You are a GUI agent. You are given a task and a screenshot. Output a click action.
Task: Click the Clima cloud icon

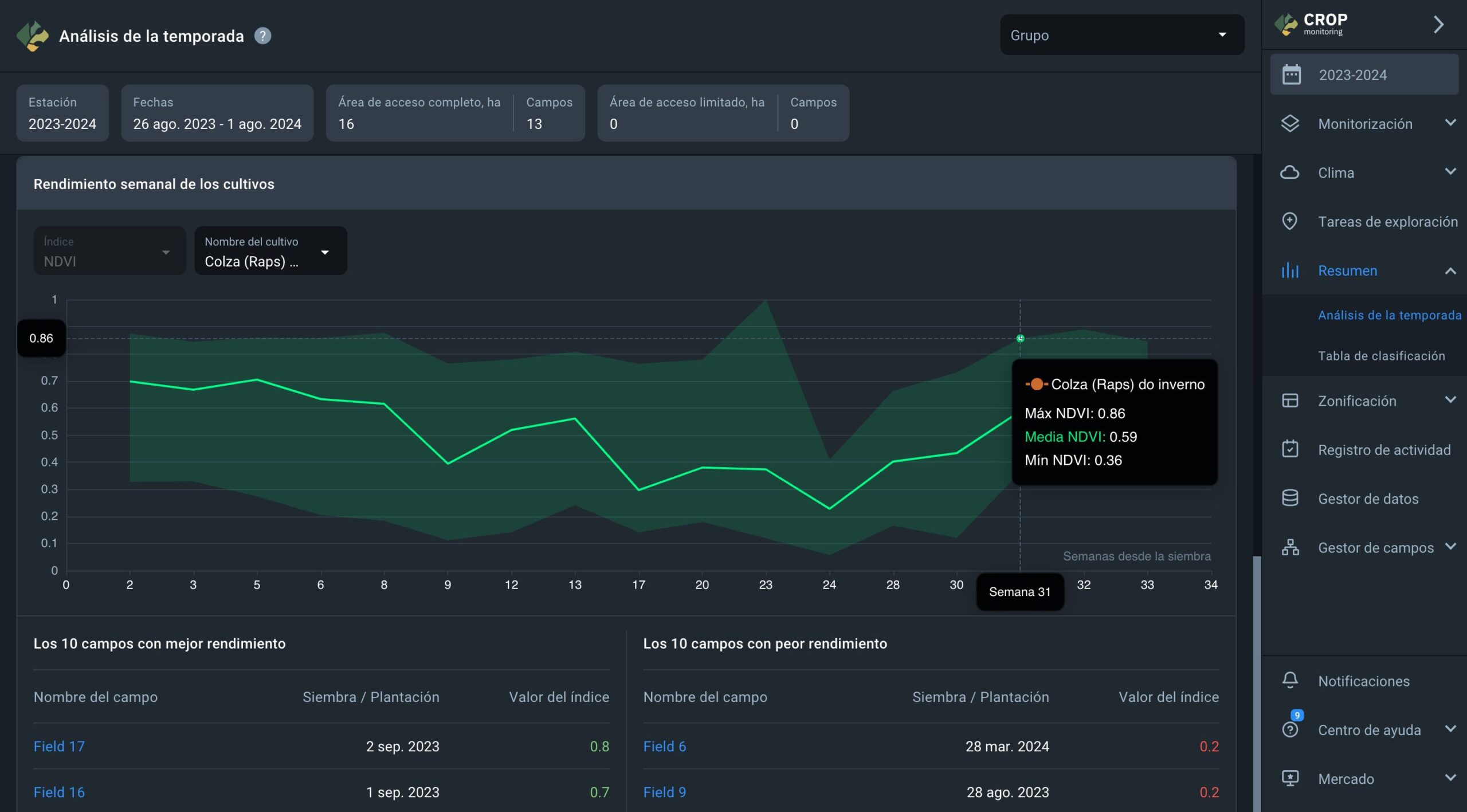1290,172
